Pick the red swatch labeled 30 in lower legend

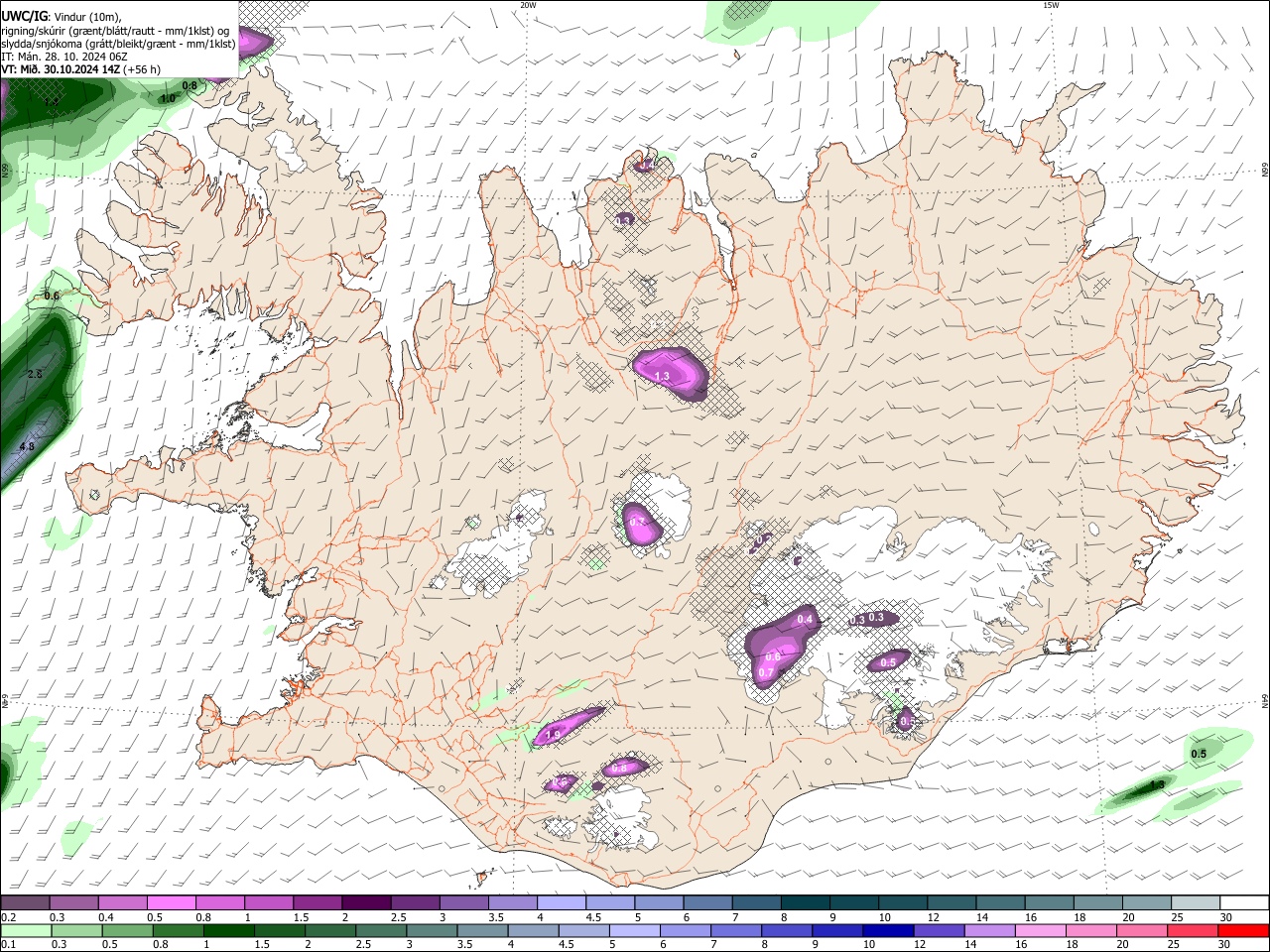[x=1242, y=930]
